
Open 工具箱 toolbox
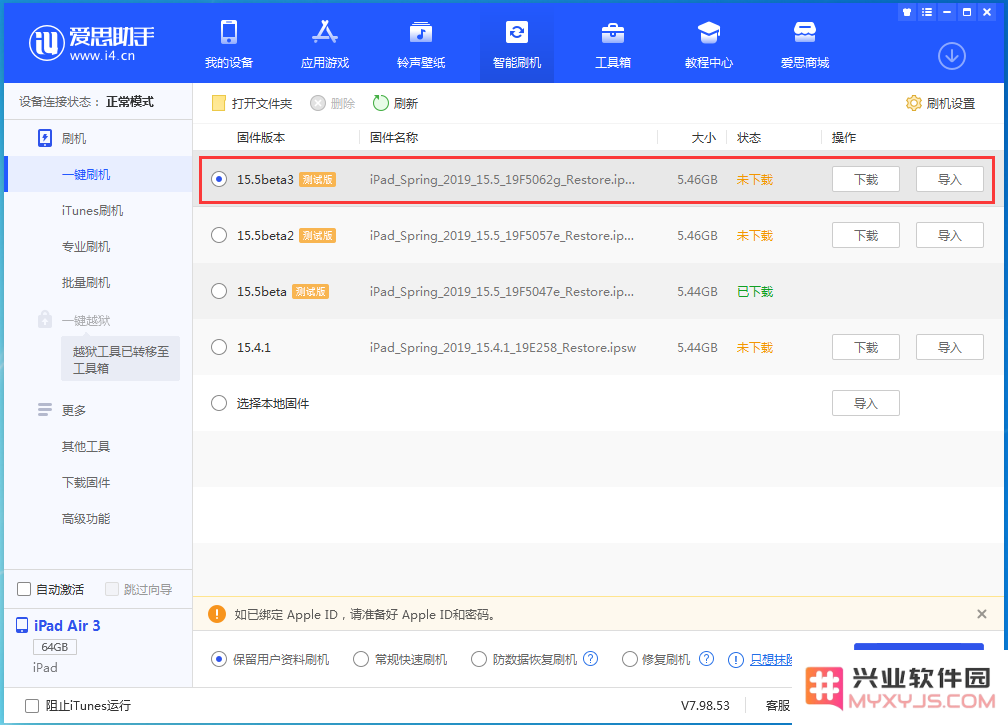pos(613,44)
